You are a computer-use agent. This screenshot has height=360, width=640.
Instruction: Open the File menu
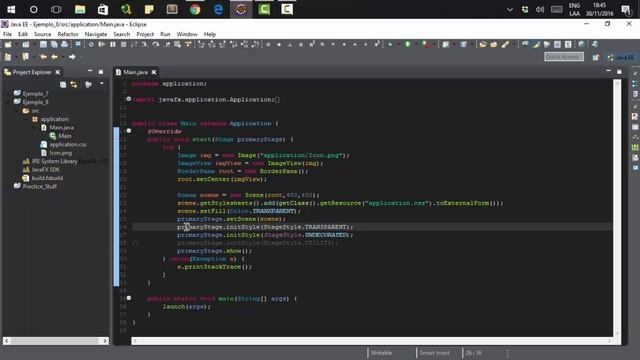coord(7,34)
